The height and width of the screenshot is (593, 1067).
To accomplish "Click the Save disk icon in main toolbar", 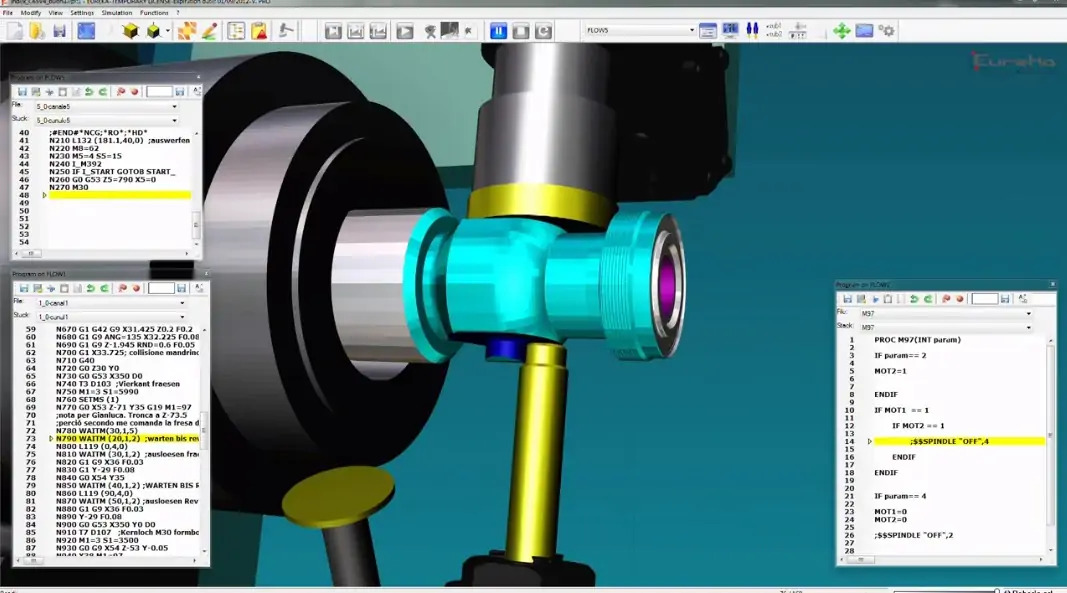I will click(59, 31).
